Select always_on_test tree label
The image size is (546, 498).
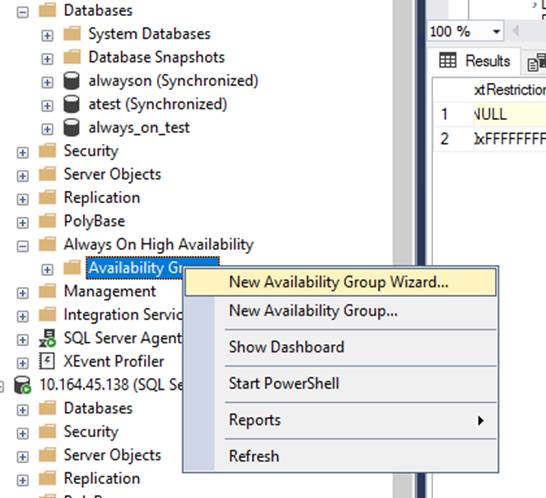pos(139,128)
